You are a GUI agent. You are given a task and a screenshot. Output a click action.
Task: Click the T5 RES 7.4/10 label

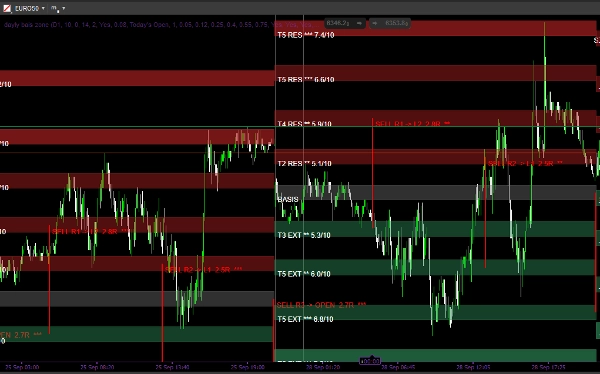(306, 35)
